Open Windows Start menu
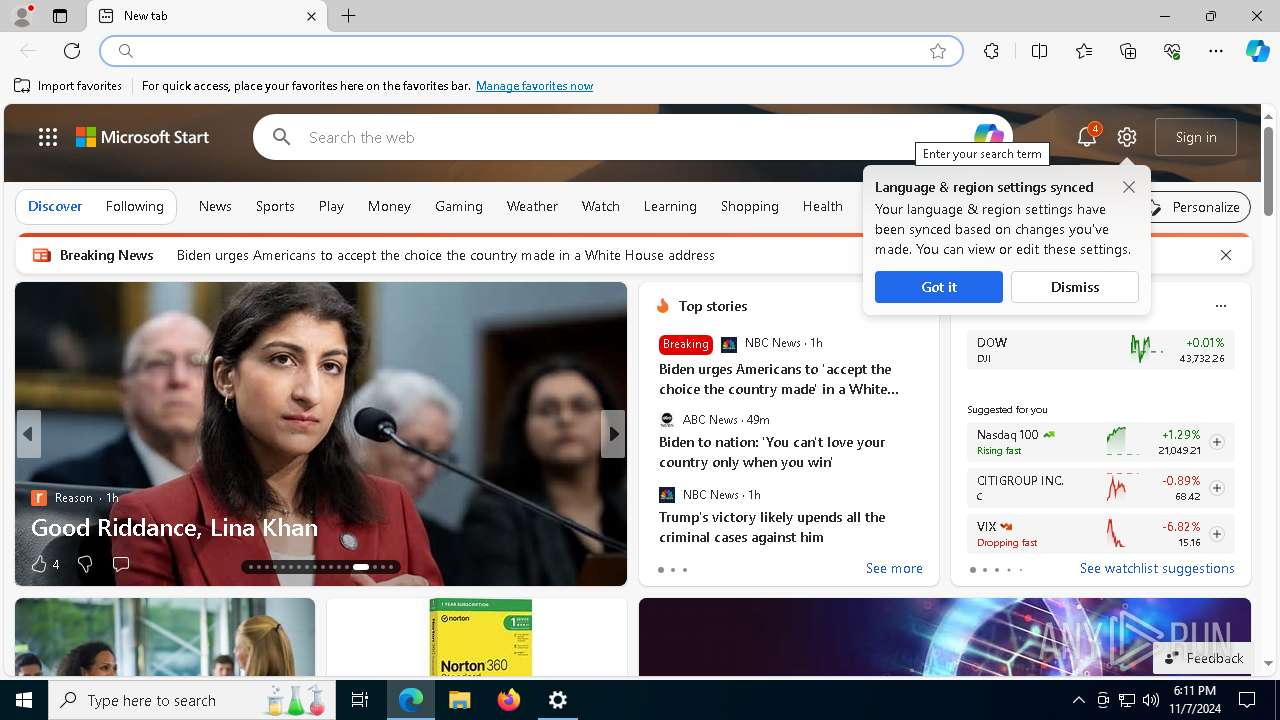This screenshot has width=1280, height=720. coord(24,700)
